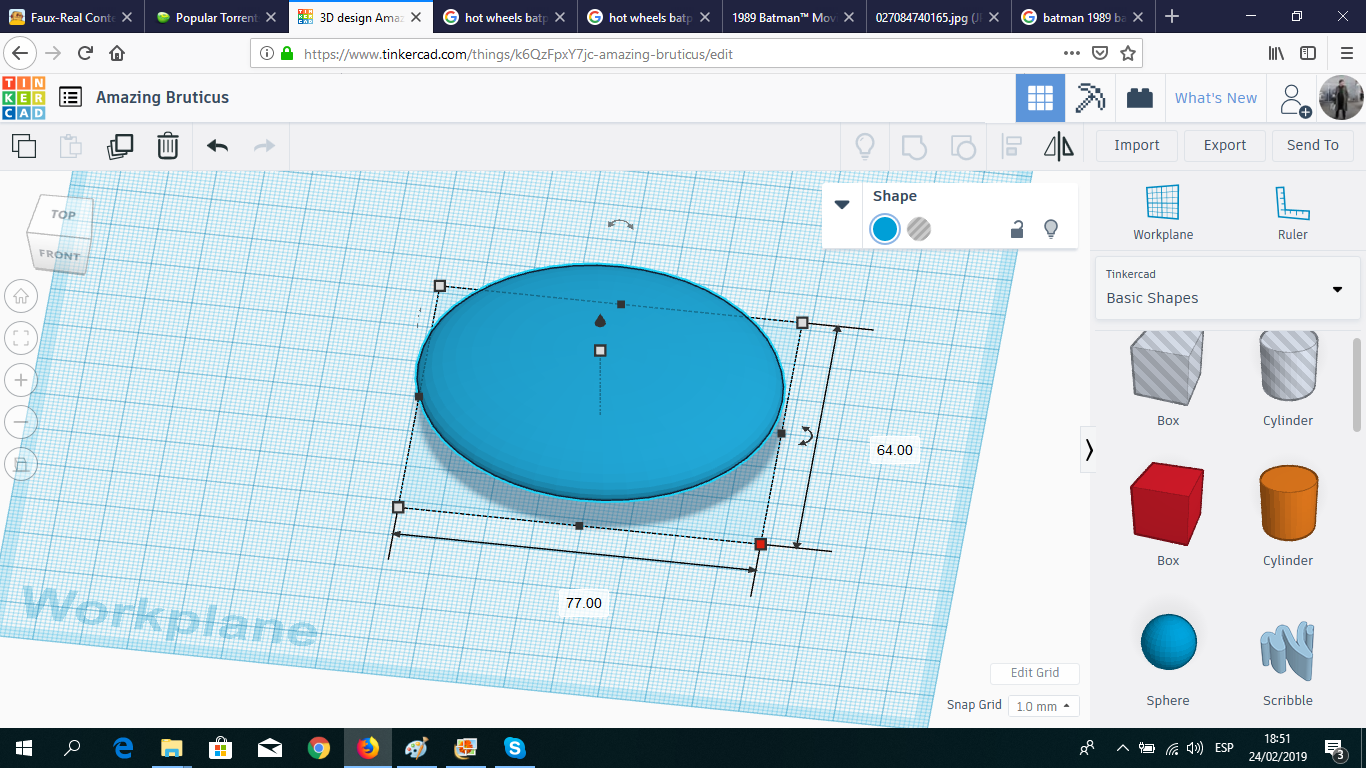The width and height of the screenshot is (1366, 768).
Task: Lock the selected shape
Action: point(1016,229)
